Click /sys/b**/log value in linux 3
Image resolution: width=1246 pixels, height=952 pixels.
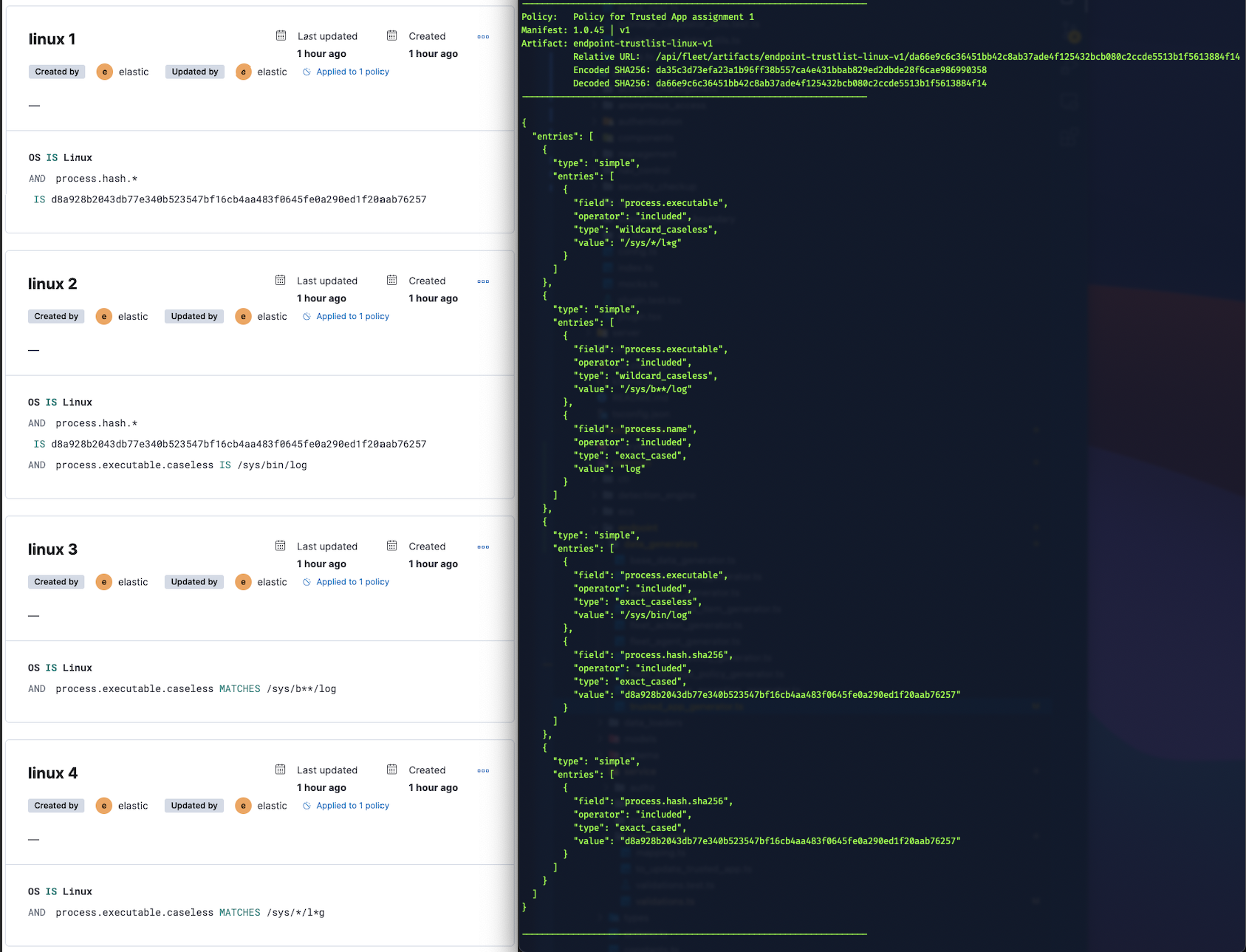301,689
